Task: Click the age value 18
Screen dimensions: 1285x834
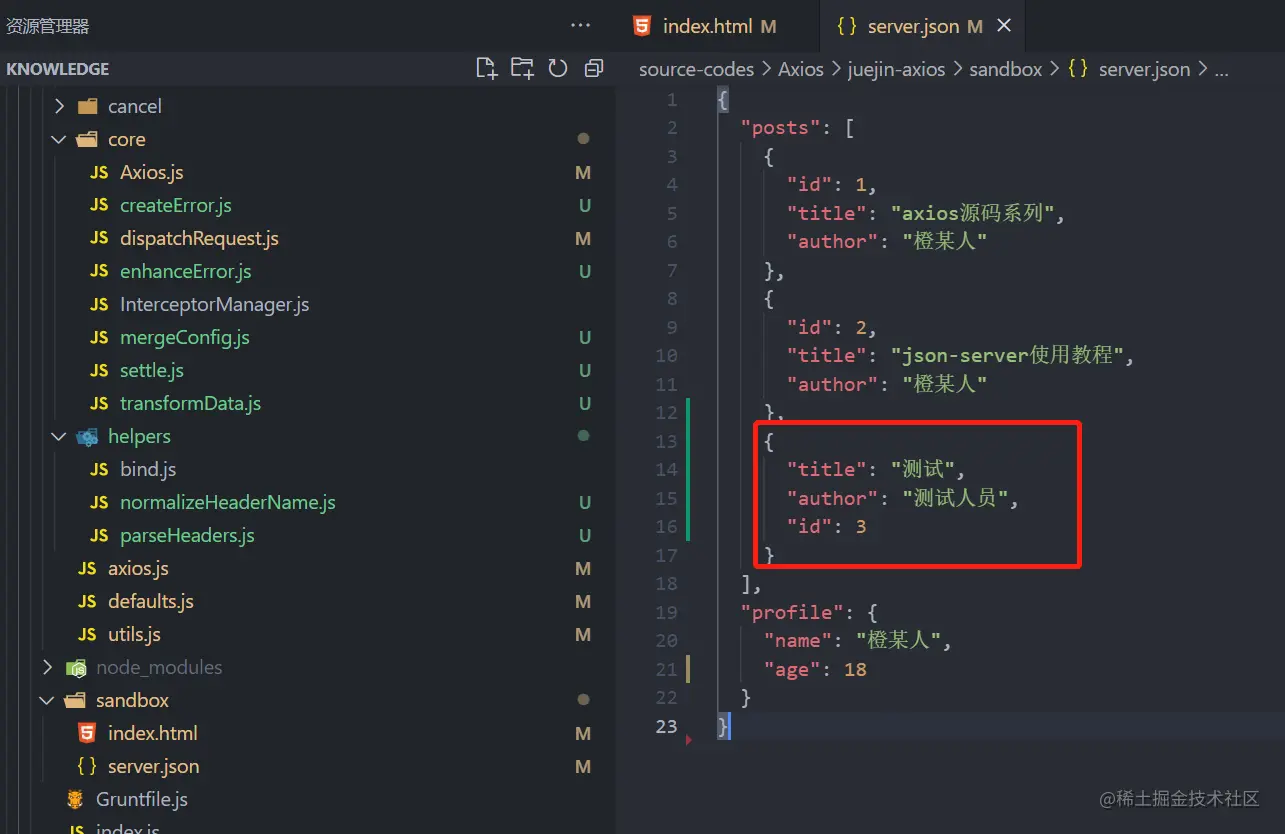Action: point(855,669)
